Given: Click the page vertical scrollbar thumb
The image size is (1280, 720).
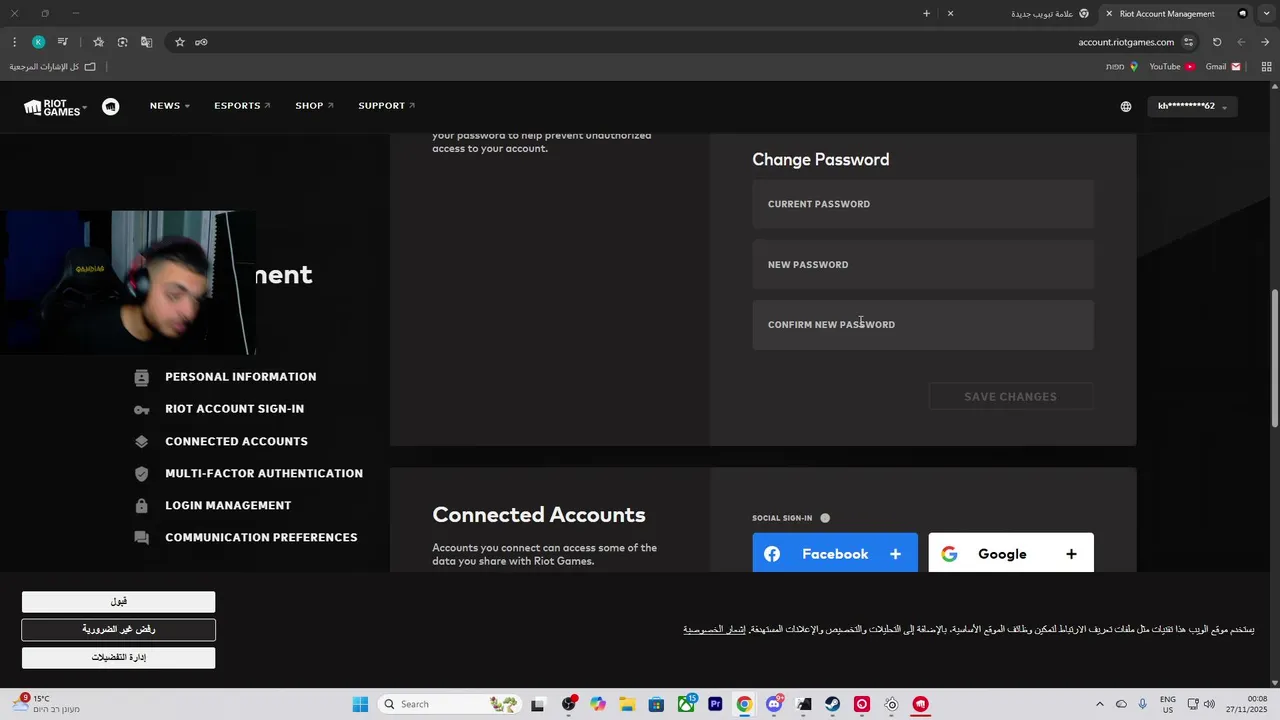Looking at the screenshot, I should (1275, 358).
